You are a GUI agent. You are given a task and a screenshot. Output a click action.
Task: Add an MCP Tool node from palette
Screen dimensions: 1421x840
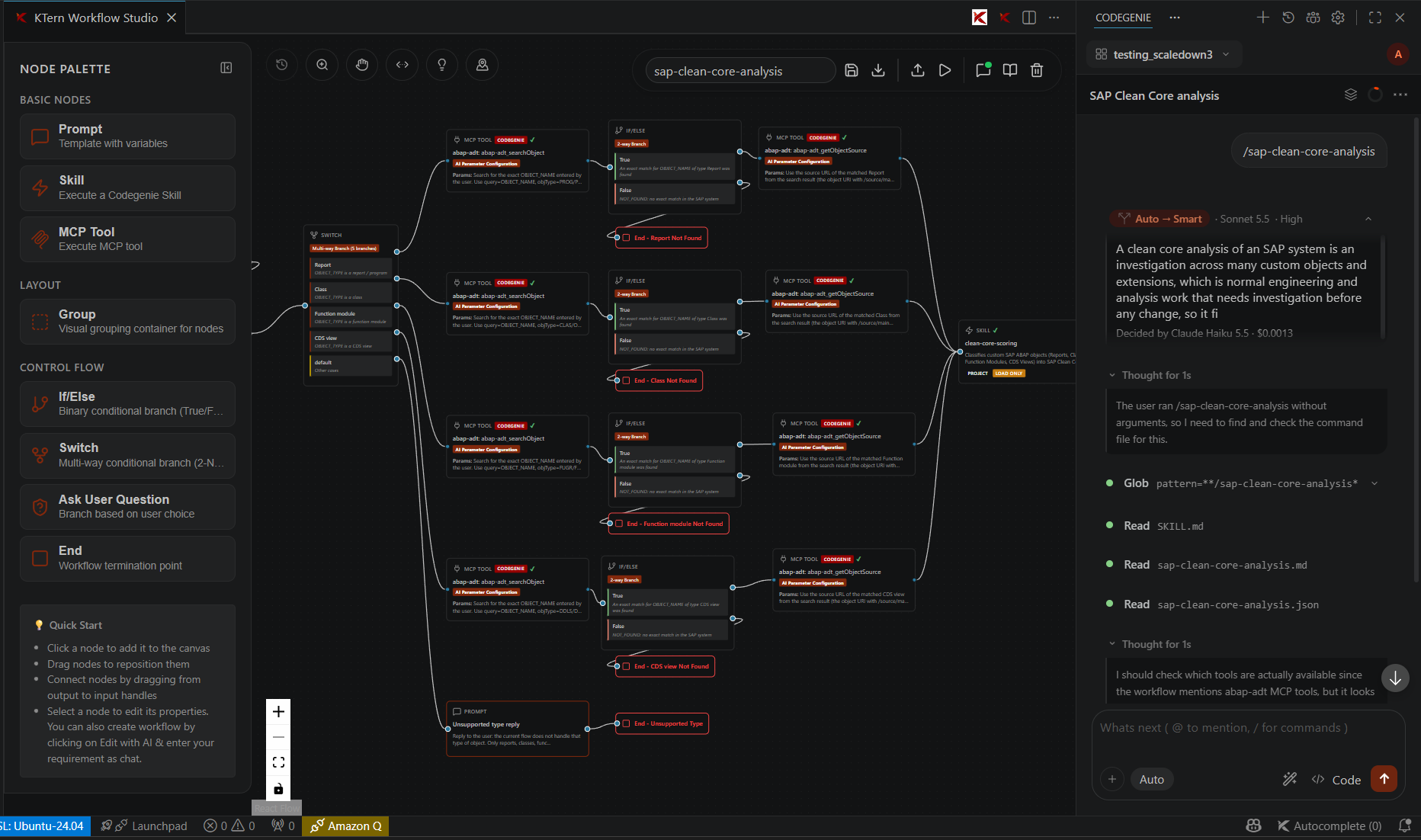click(x=127, y=239)
